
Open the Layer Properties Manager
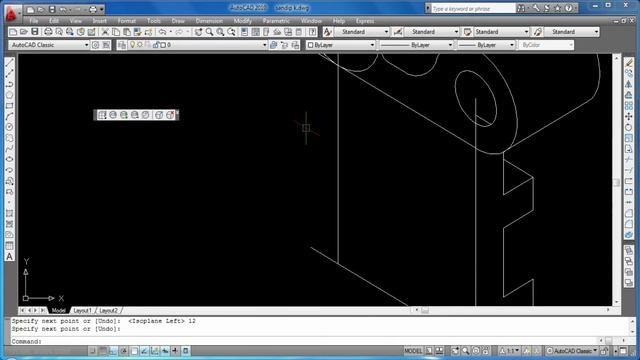click(x=122, y=45)
